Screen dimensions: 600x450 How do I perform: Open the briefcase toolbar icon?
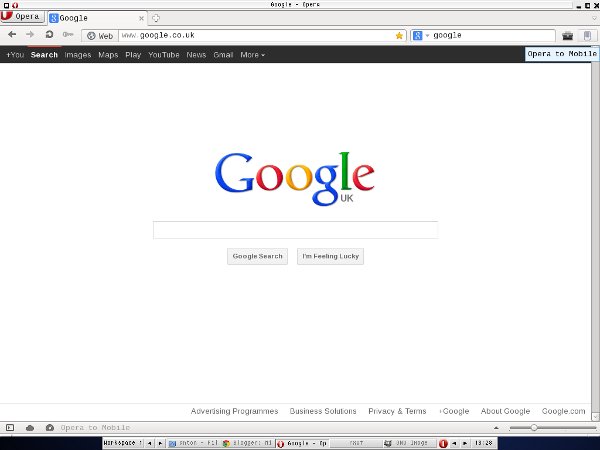(567, 36)
